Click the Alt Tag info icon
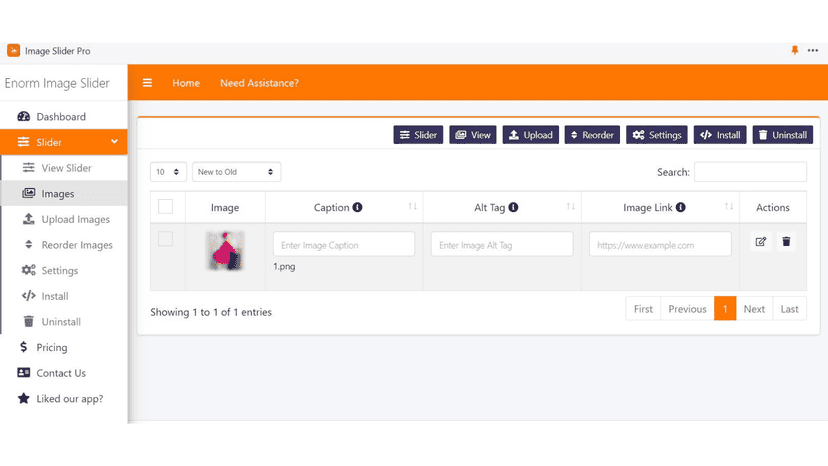Image resolution: width=828 pixels, height=466 pixels. click(513, 207)
